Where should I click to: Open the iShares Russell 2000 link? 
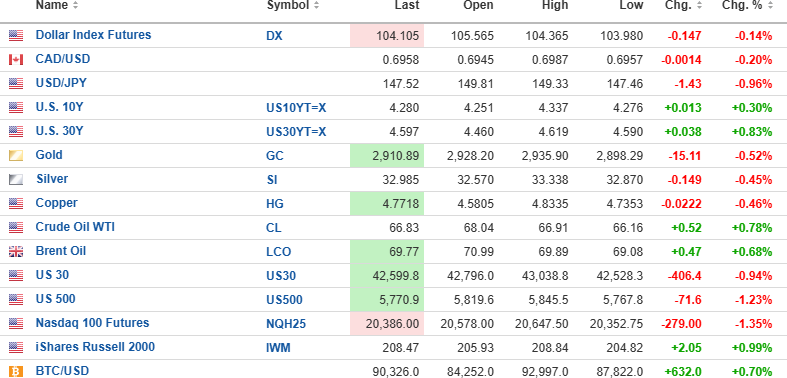click(x=95, y=347)
